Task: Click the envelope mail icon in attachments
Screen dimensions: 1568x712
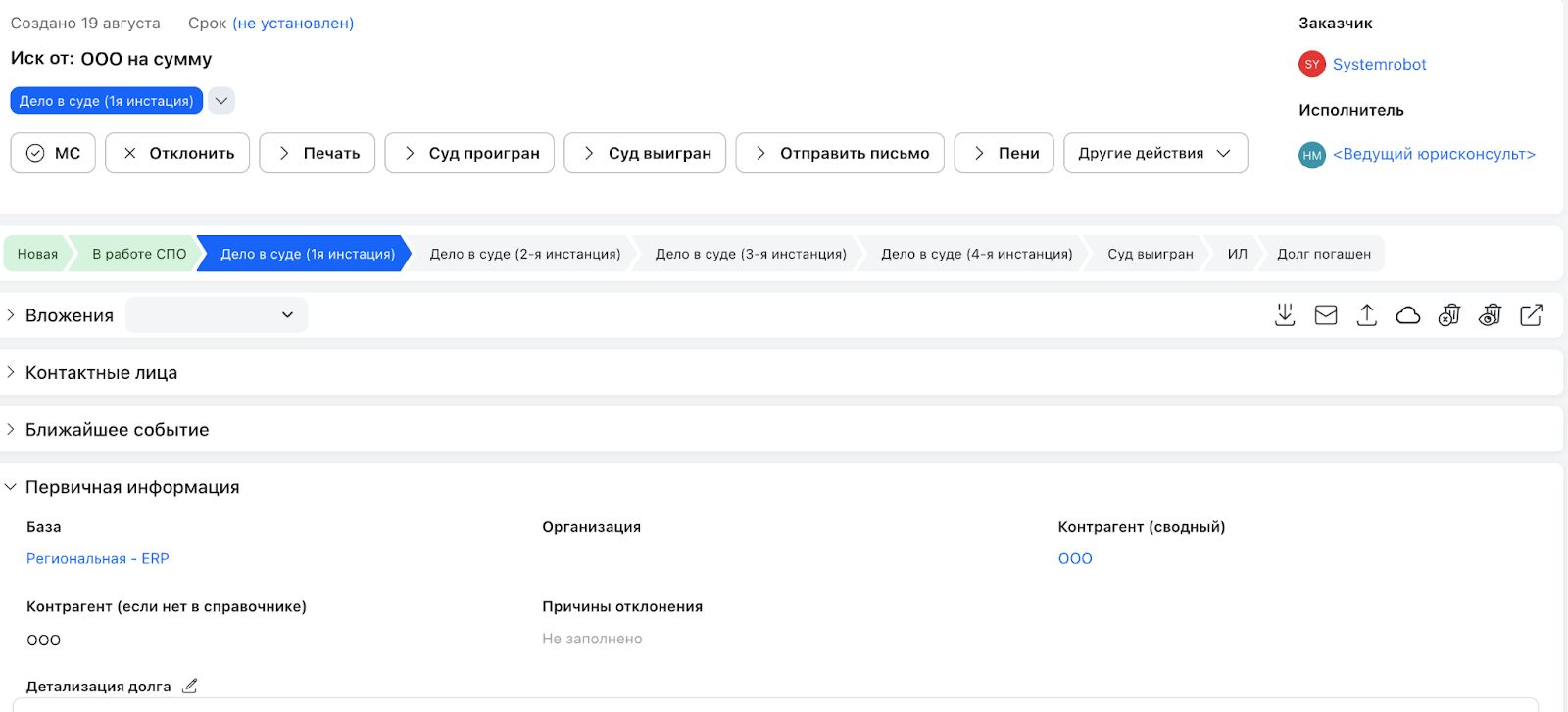Action: tap(1326, 314)
